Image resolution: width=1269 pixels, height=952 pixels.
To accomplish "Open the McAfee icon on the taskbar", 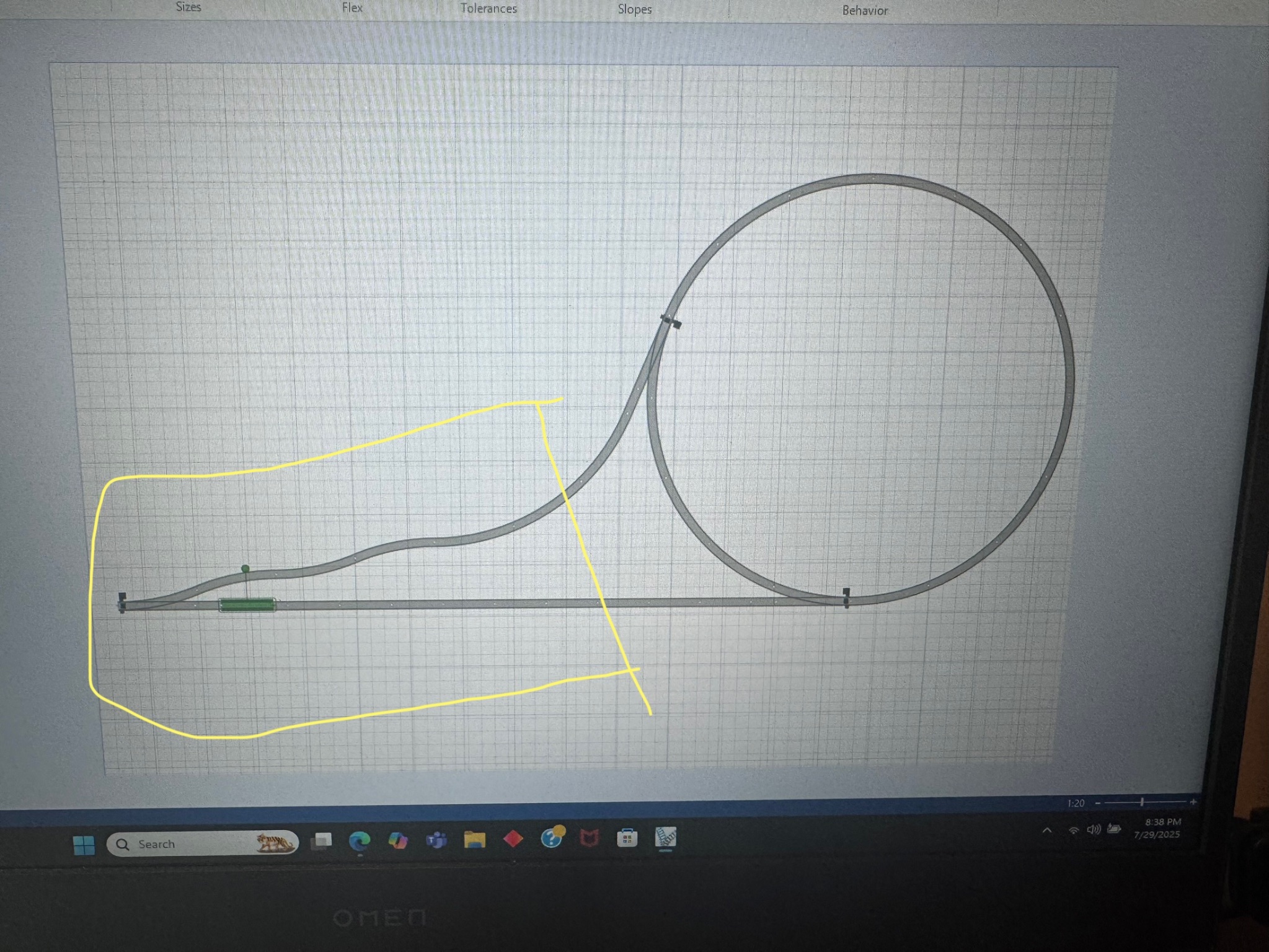I will [x=589, y=839].
